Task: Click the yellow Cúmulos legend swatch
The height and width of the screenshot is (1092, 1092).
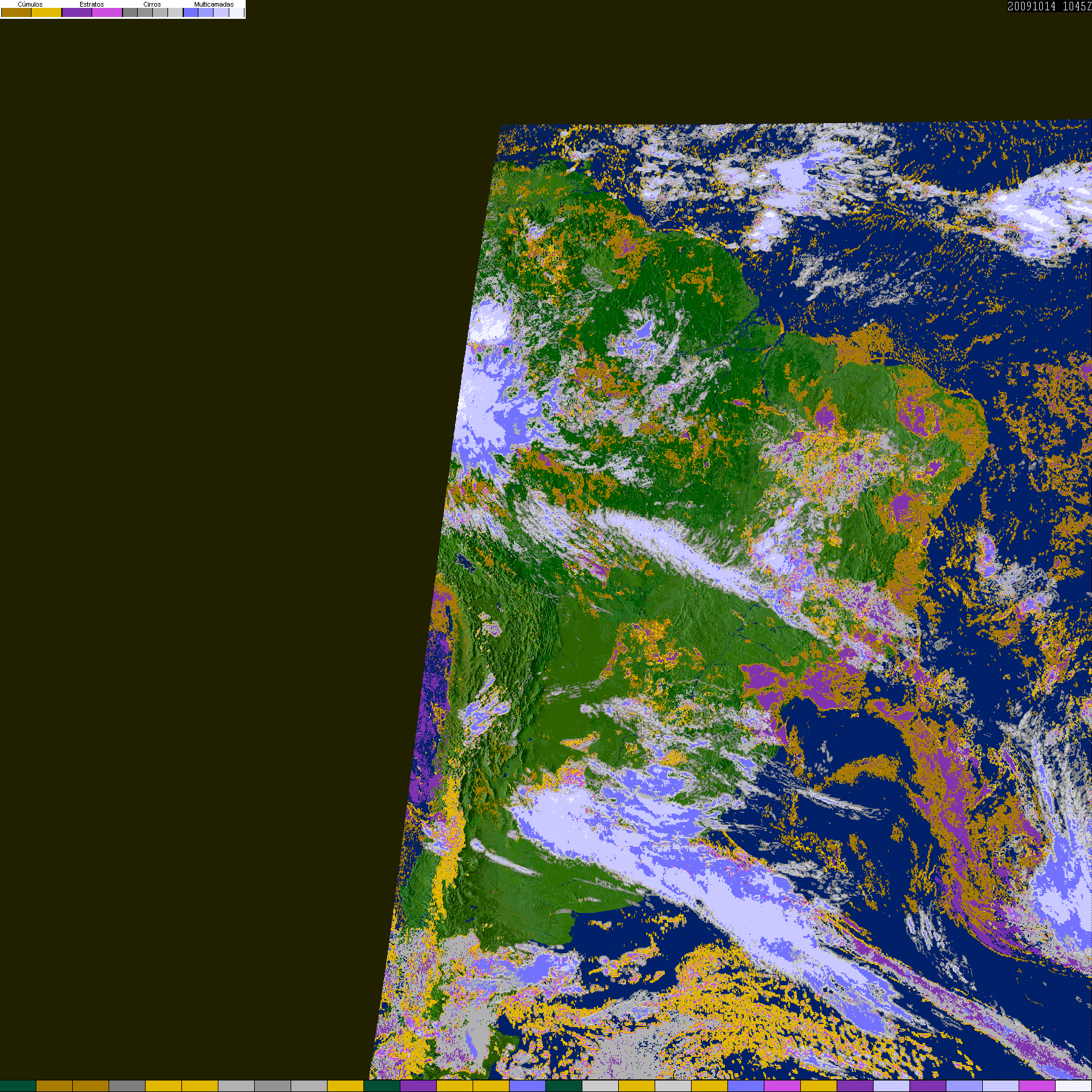Action: pos(46,12)
